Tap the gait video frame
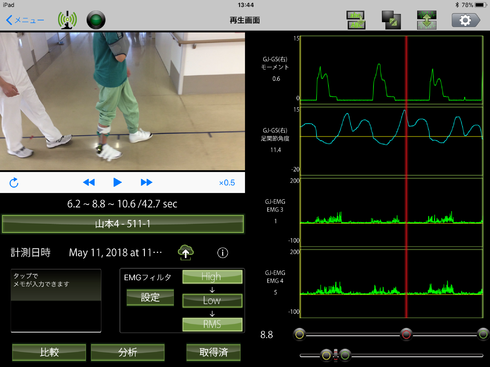The height and width of the screenshot is (367, 490). [122, 101]
